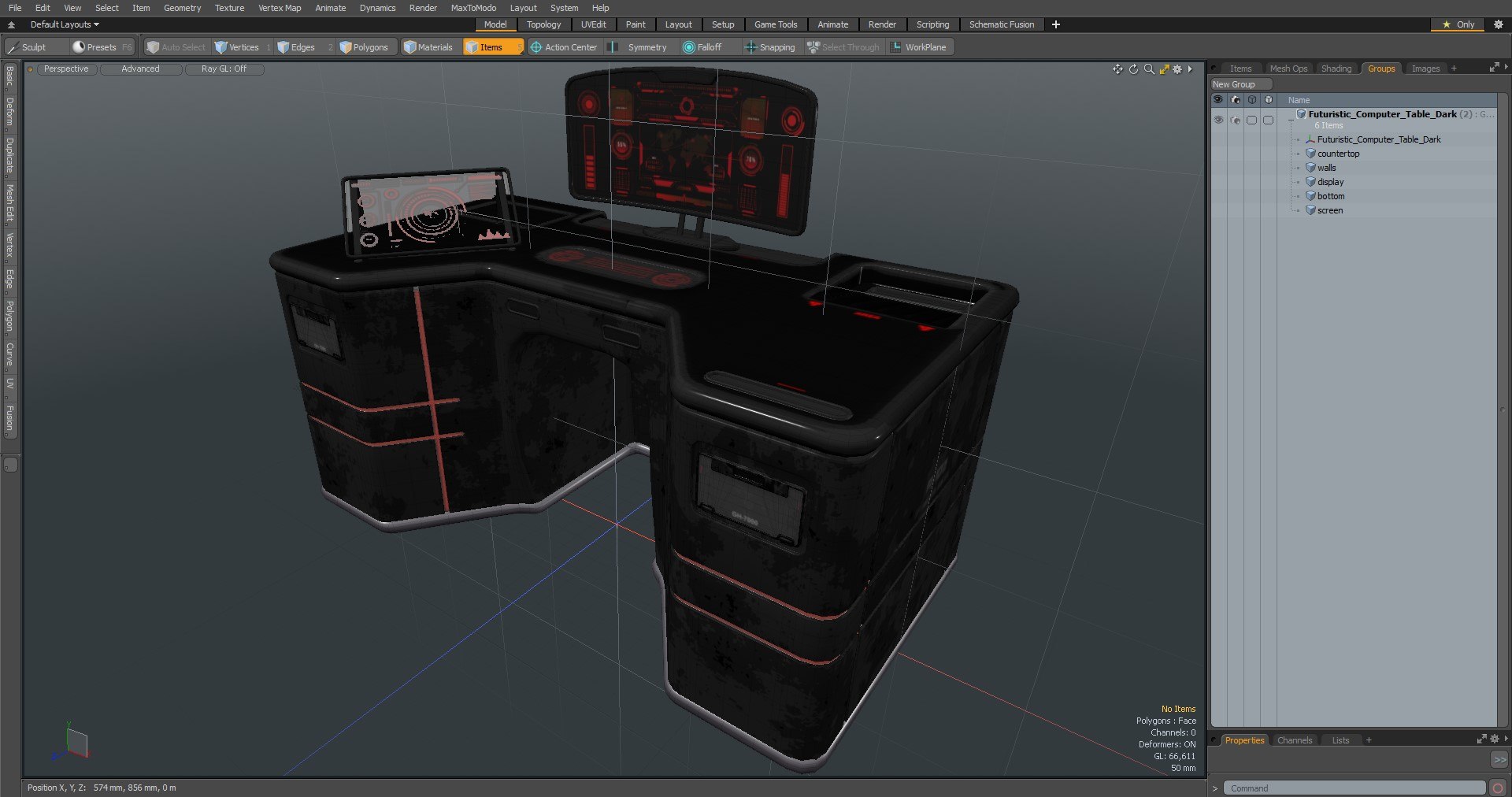Toggle the group's second empty checkbox column

coord(1268,120)
